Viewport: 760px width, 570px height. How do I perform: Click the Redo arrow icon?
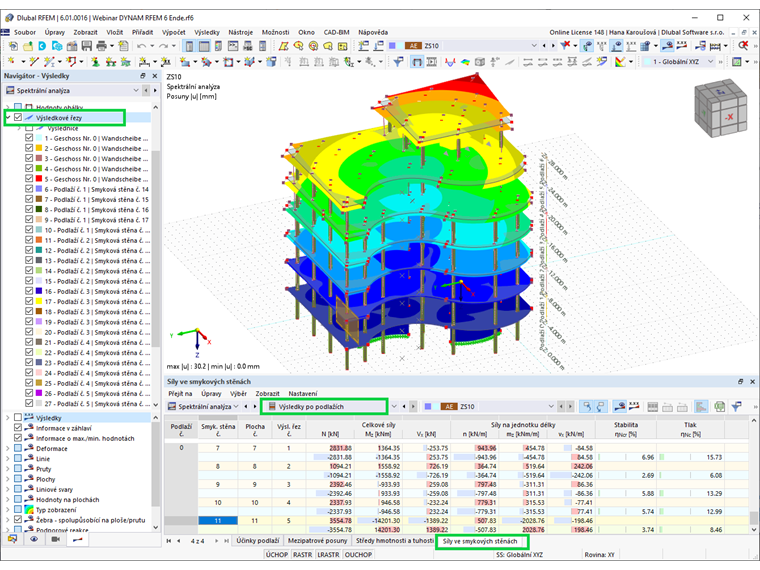coord(164,46)
